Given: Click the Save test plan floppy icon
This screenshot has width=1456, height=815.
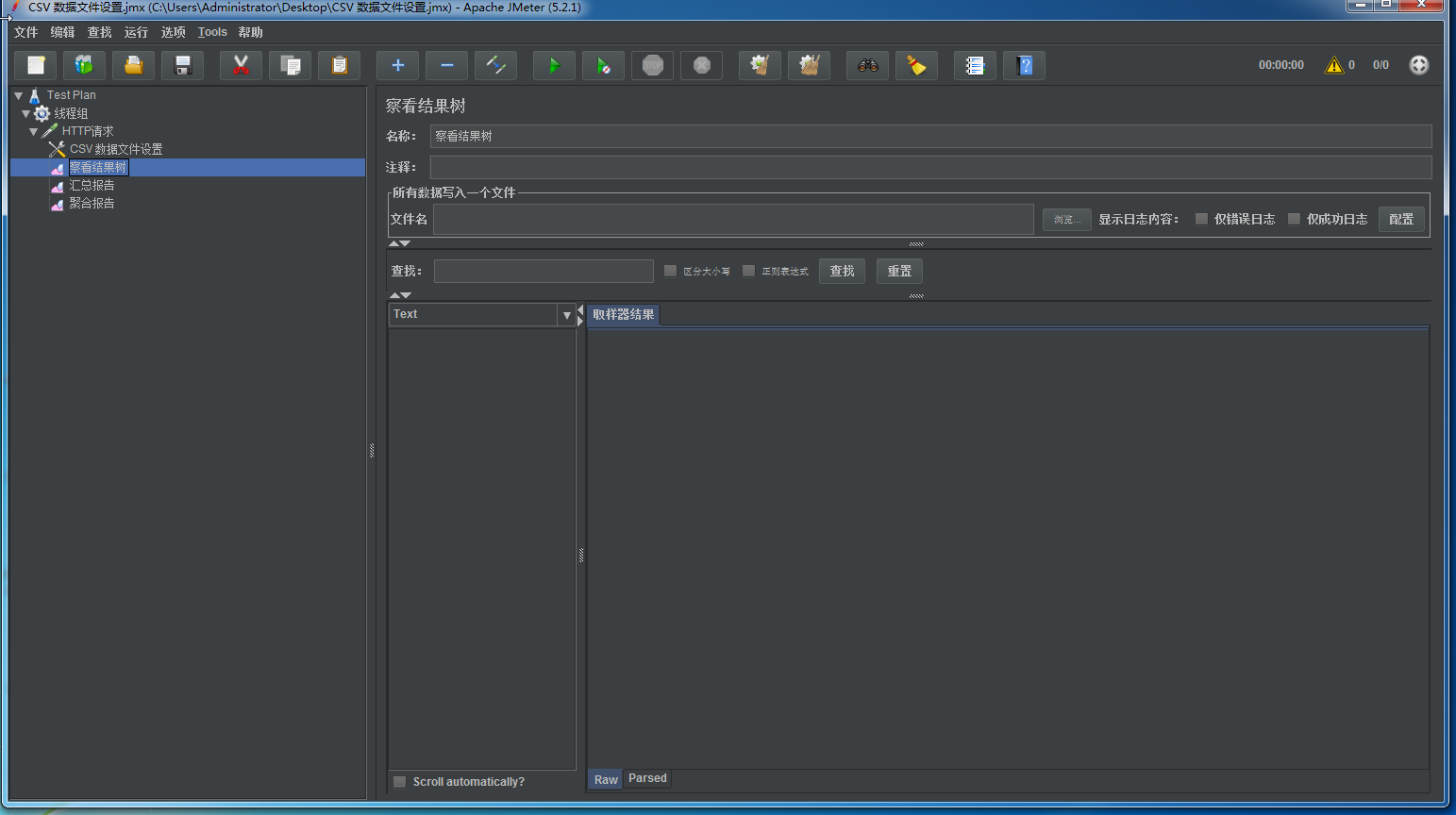Looking at the screenshot, I should [183, 65].
